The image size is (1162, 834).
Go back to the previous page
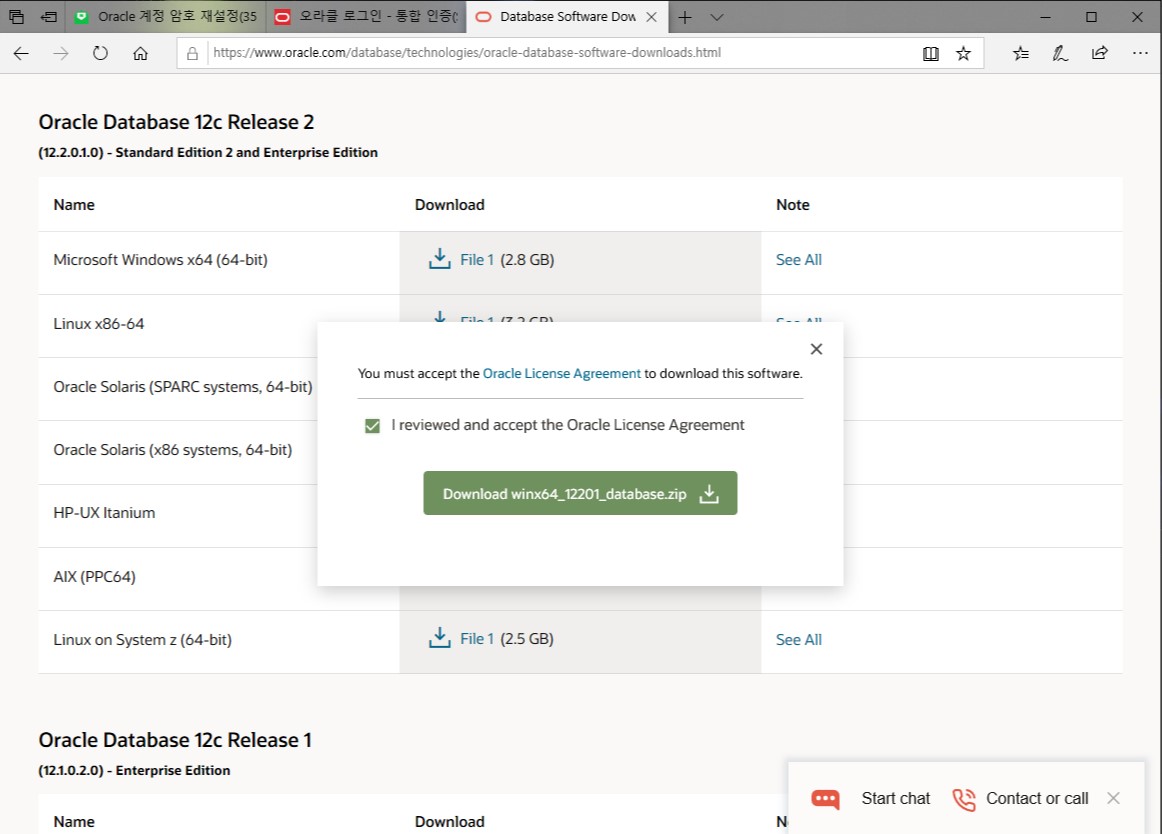(21, 53)
